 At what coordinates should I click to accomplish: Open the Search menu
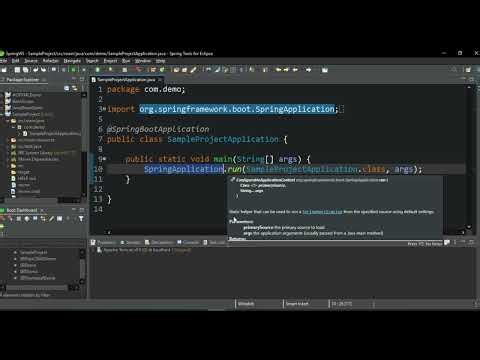coord(92,61)
